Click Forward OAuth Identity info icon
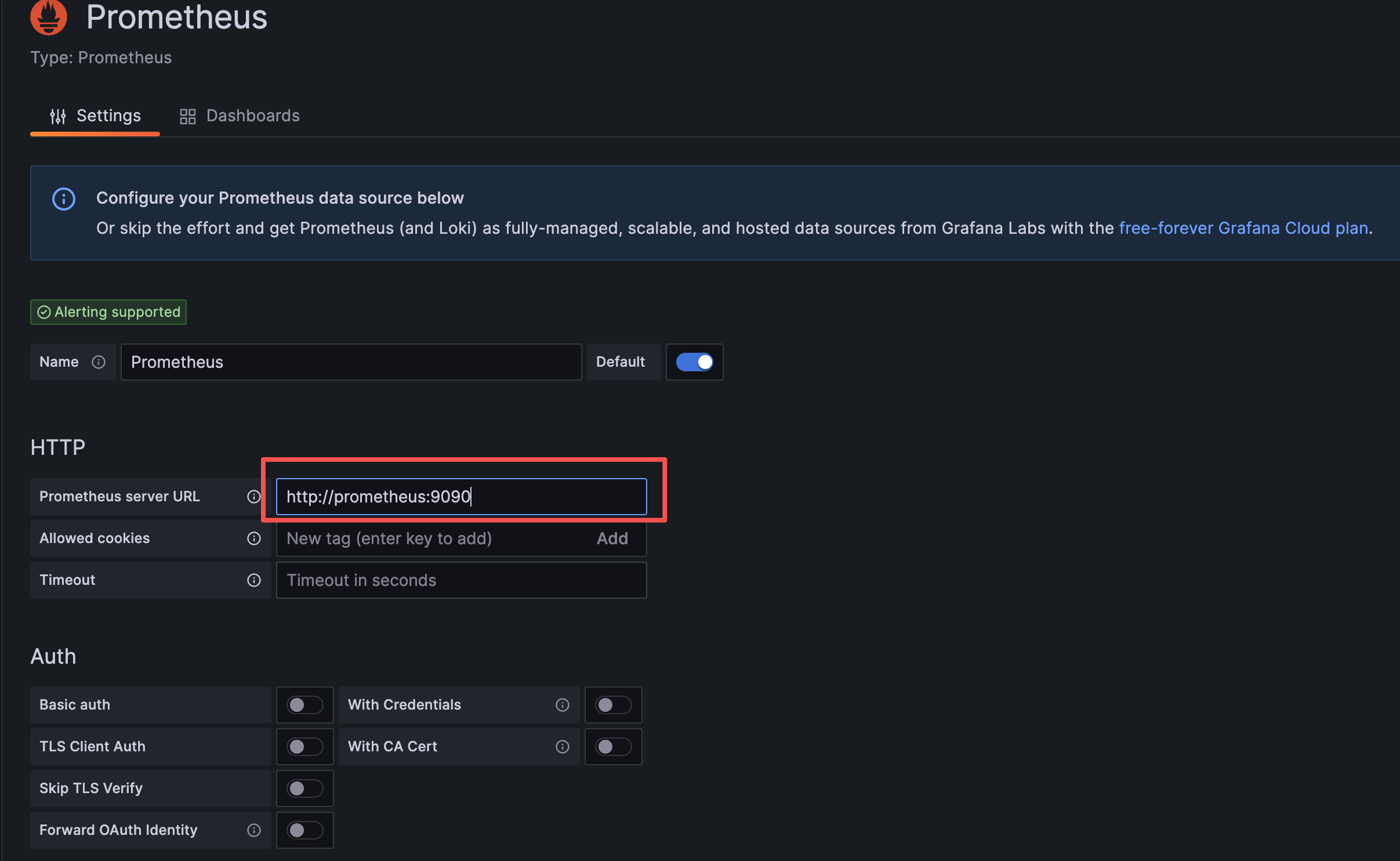The height and width of the screenshot is (861, 1400). 253,830
